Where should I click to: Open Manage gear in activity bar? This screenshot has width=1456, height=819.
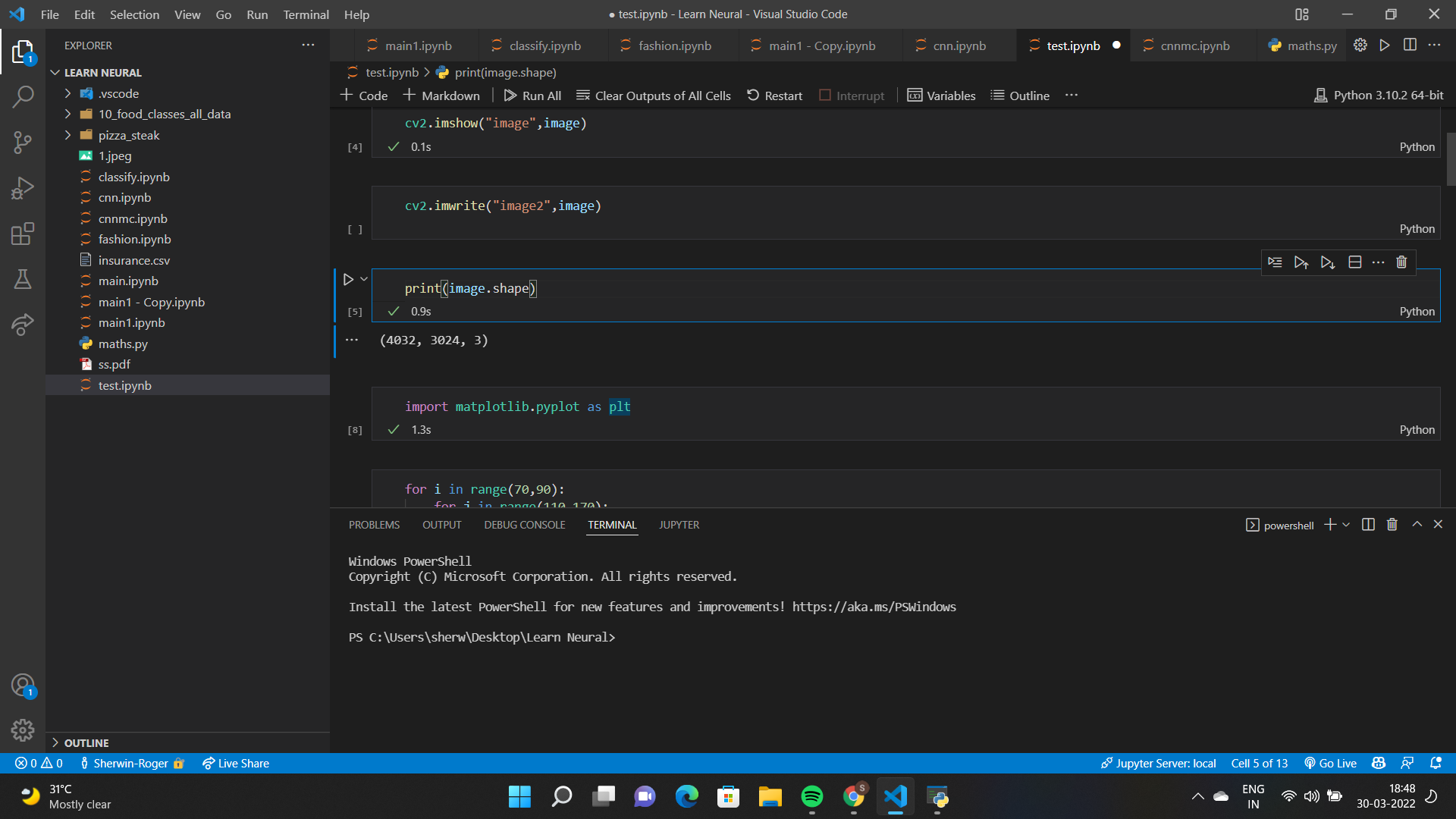pos(23,730)
